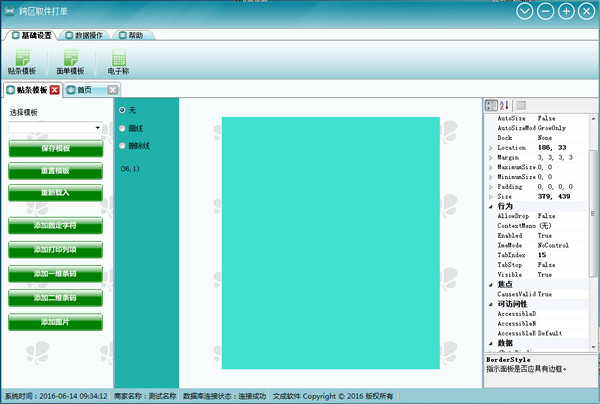This screenshot has width=600, height=404.
Task: Collapse the 行为 property category
Action: [x=491, y=207]
